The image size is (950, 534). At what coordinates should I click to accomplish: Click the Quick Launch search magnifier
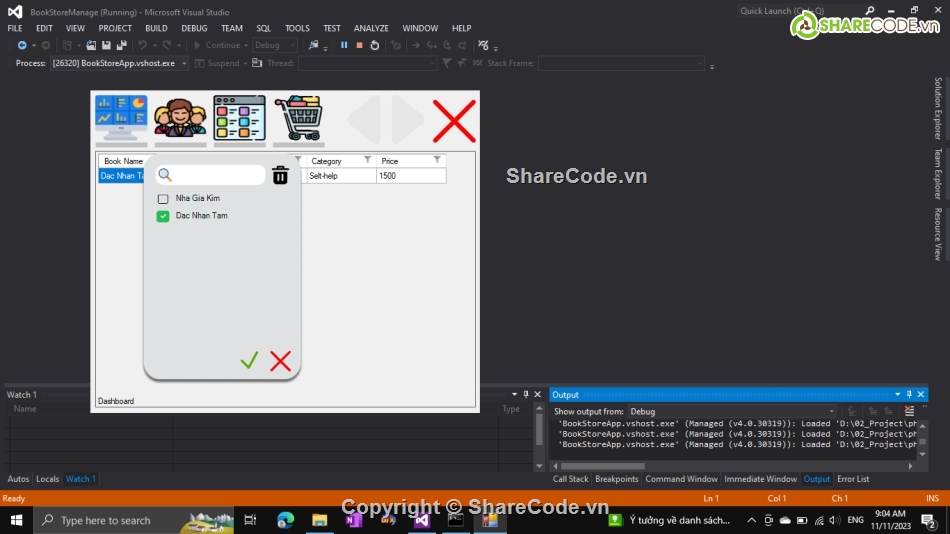tap(870, 11)
